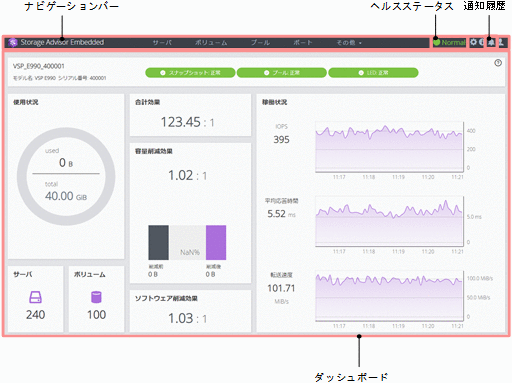Click the 平均応答時間 line graph
Image resolution: width=512 pixels, height=383 pixels.
[x=389, y=221]
